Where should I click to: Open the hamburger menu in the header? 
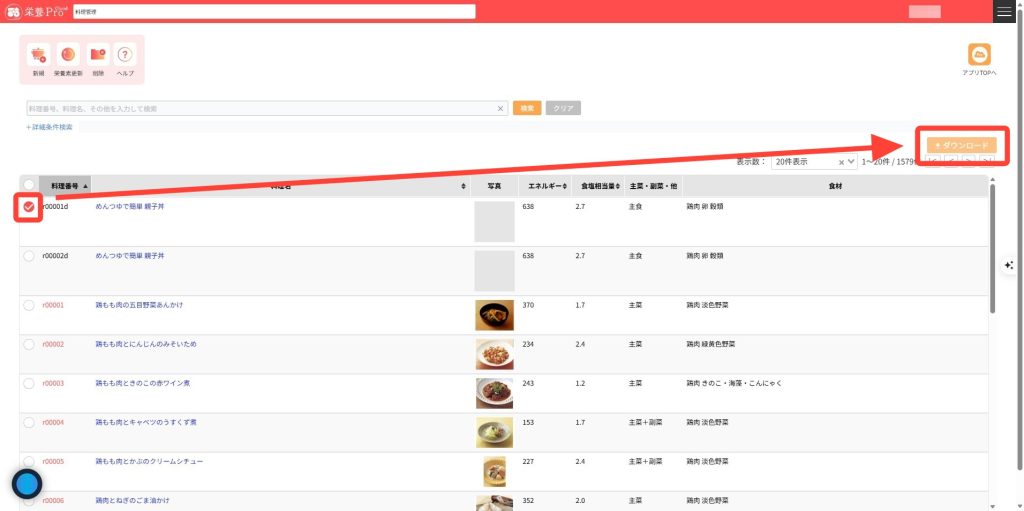[x=1004, y=11]
